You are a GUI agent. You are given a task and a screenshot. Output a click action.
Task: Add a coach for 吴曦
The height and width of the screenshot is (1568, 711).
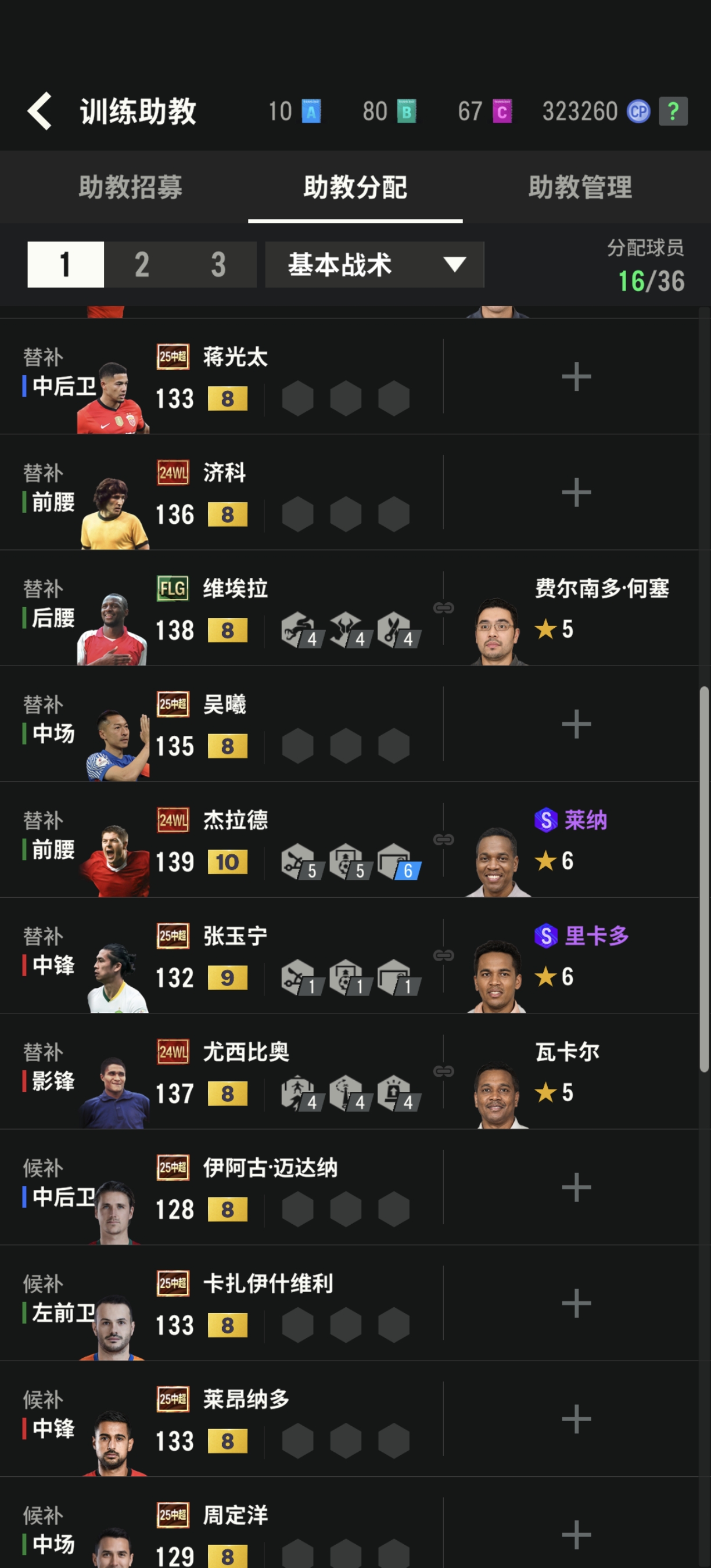pos(576,724)
